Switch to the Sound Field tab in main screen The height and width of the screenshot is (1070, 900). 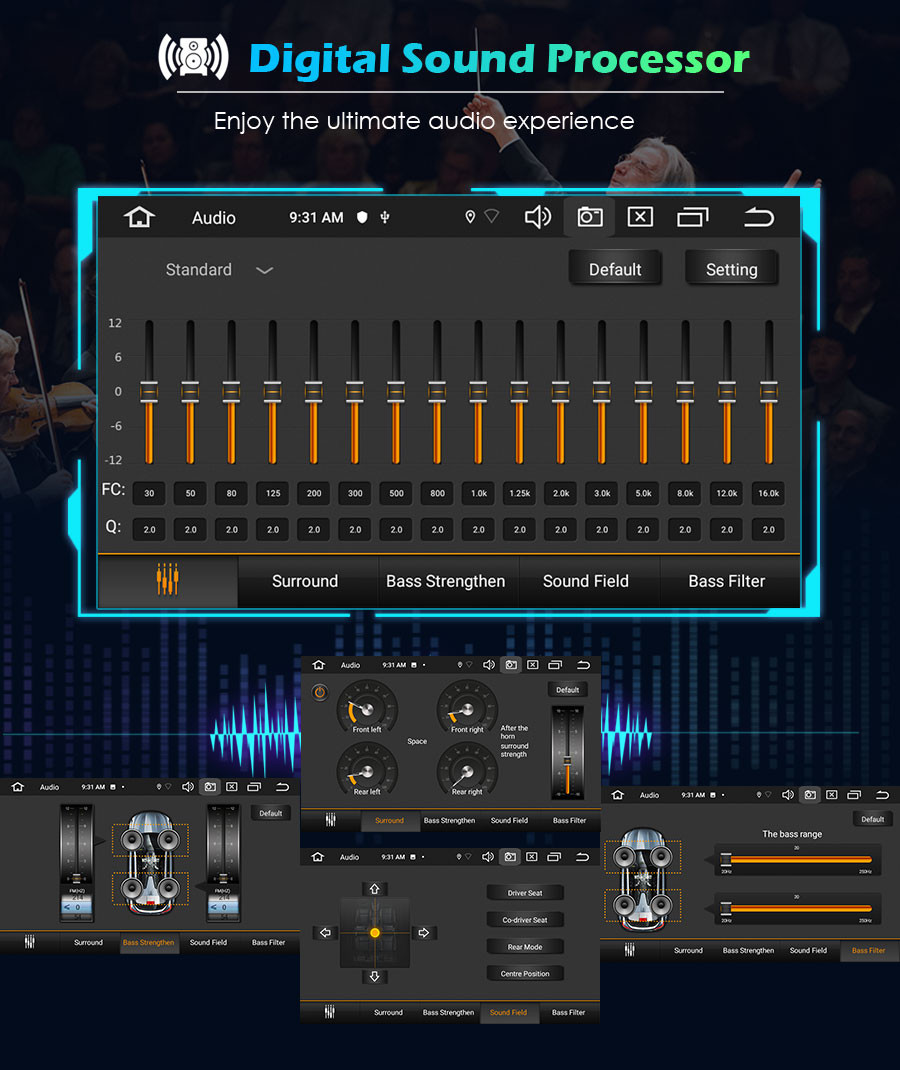click(x=585, y=581)
